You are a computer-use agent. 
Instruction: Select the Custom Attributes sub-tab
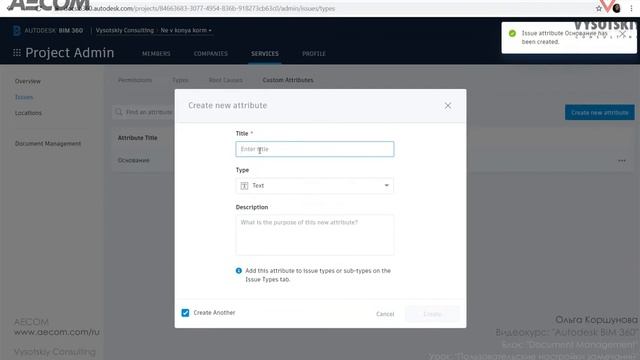click(x=288, y=80)
